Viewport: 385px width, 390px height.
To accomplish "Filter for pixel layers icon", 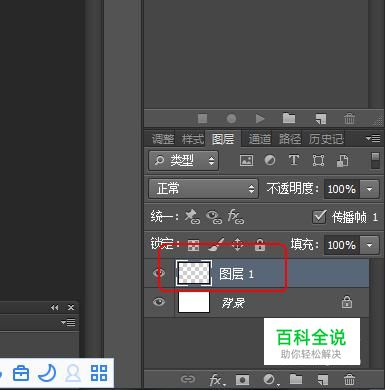I will pos(246,161).
